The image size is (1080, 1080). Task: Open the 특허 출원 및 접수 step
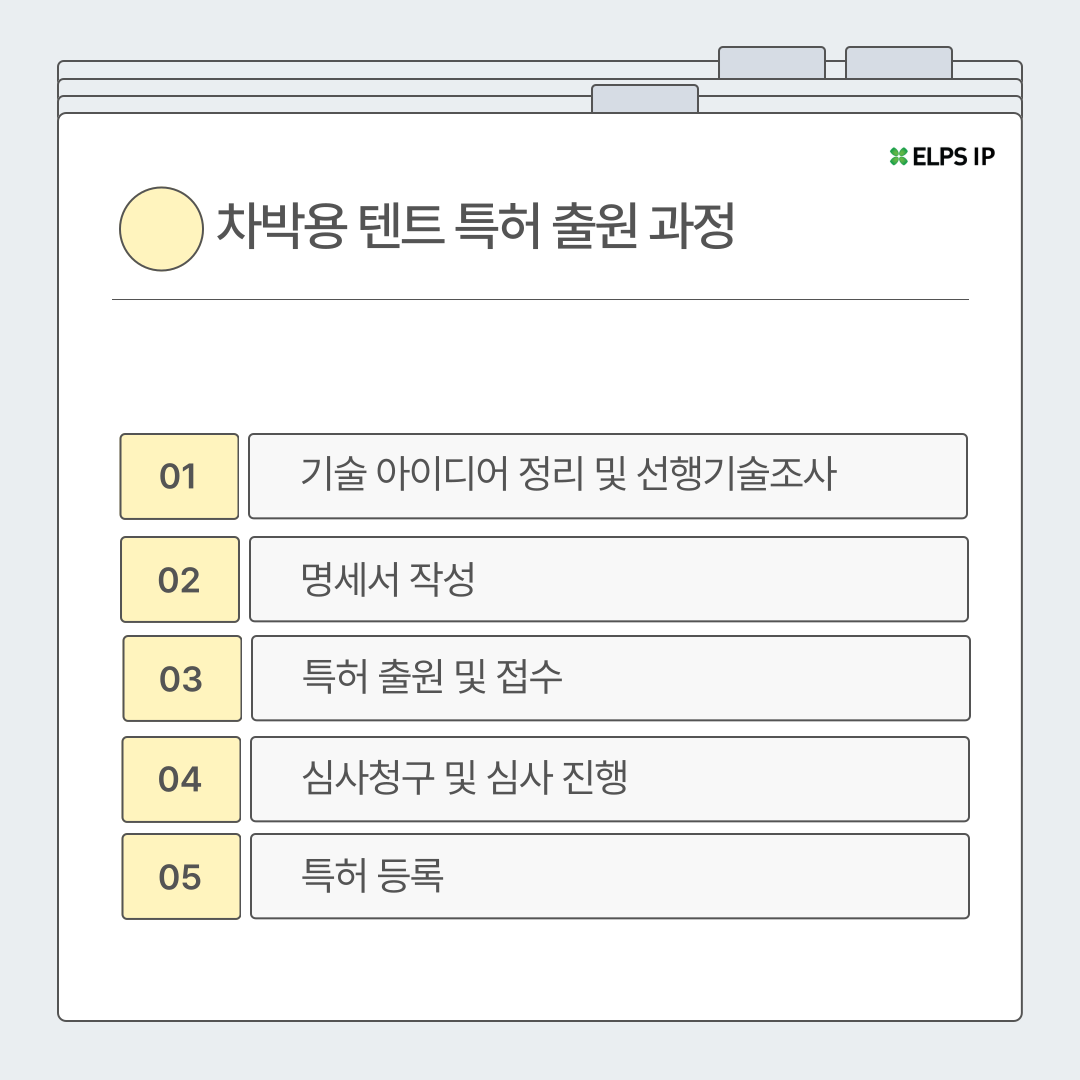pyautogui.click(x=611, y=678)
